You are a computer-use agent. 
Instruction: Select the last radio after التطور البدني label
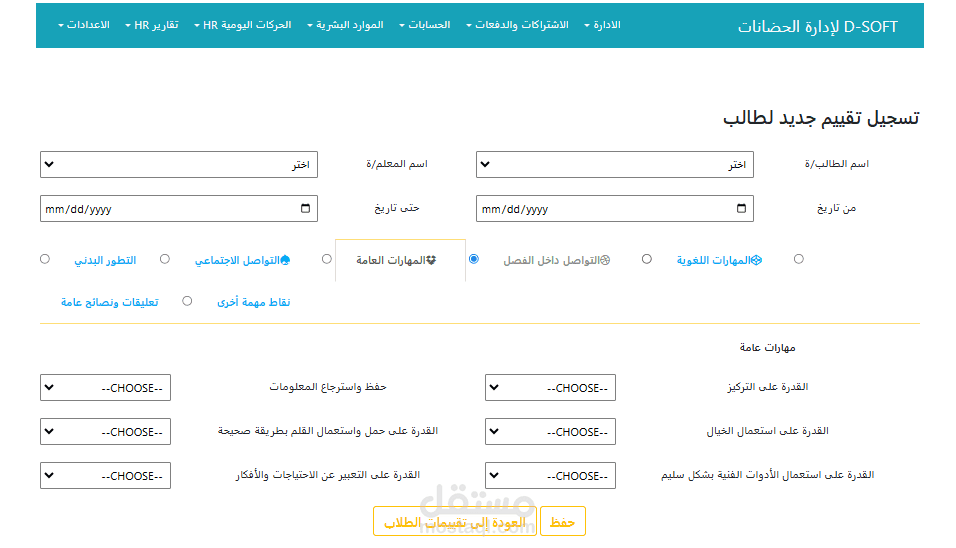click(x=45, y=259)
